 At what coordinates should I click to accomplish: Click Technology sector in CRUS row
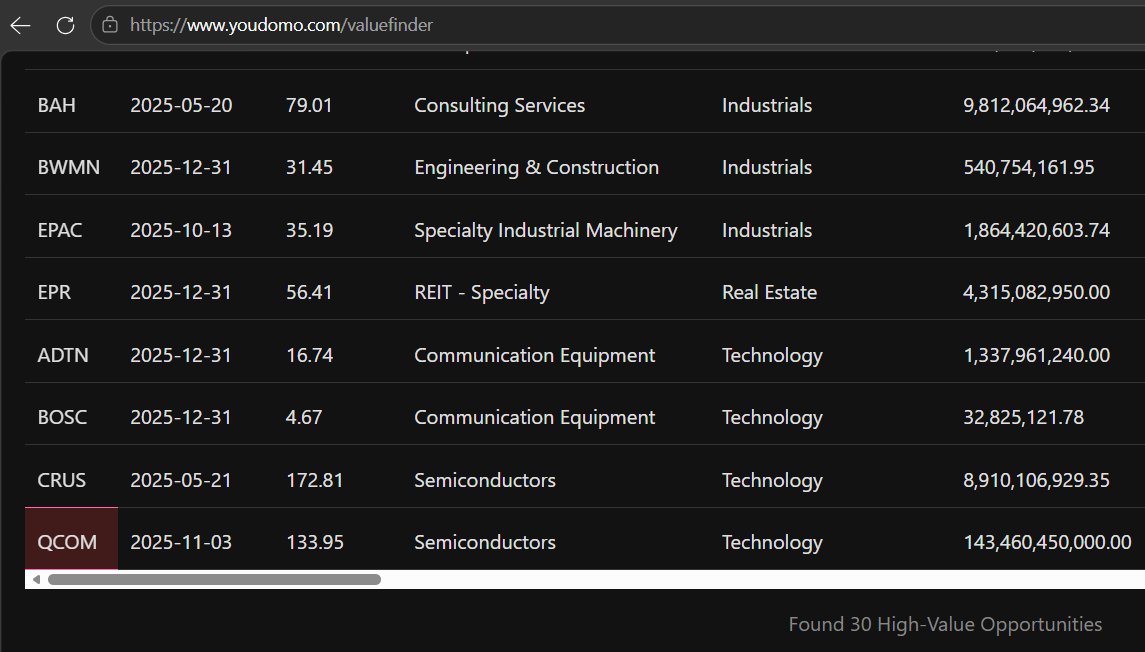[773, 480]
